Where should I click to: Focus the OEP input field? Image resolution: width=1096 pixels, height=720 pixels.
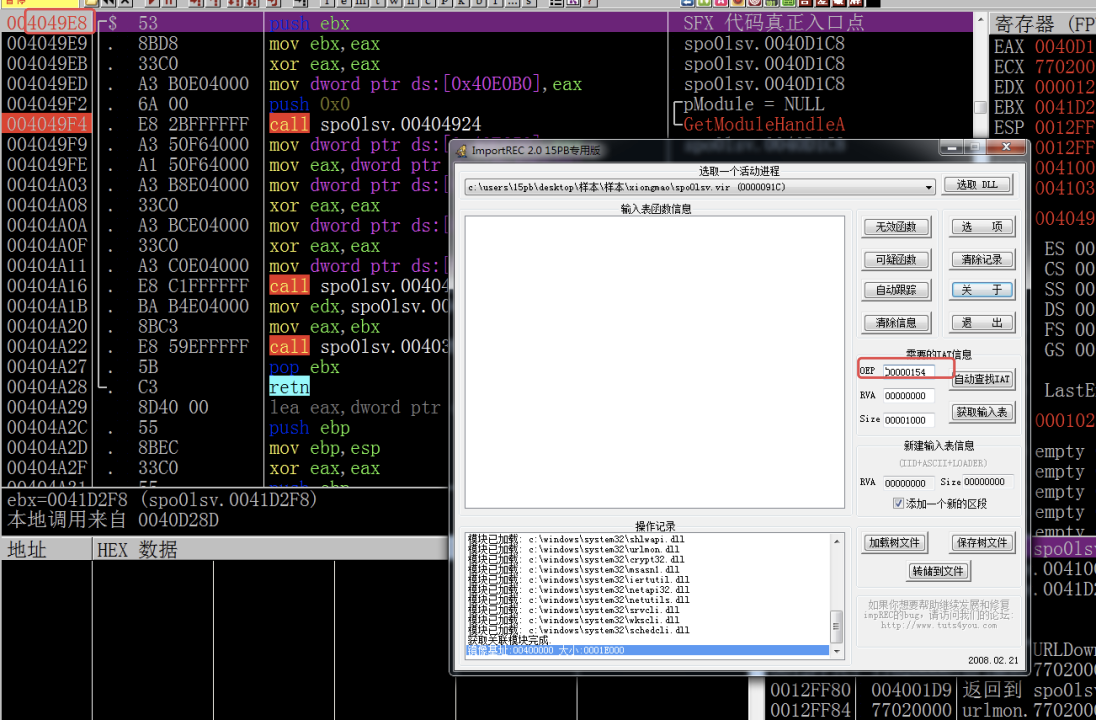point(909,371)
